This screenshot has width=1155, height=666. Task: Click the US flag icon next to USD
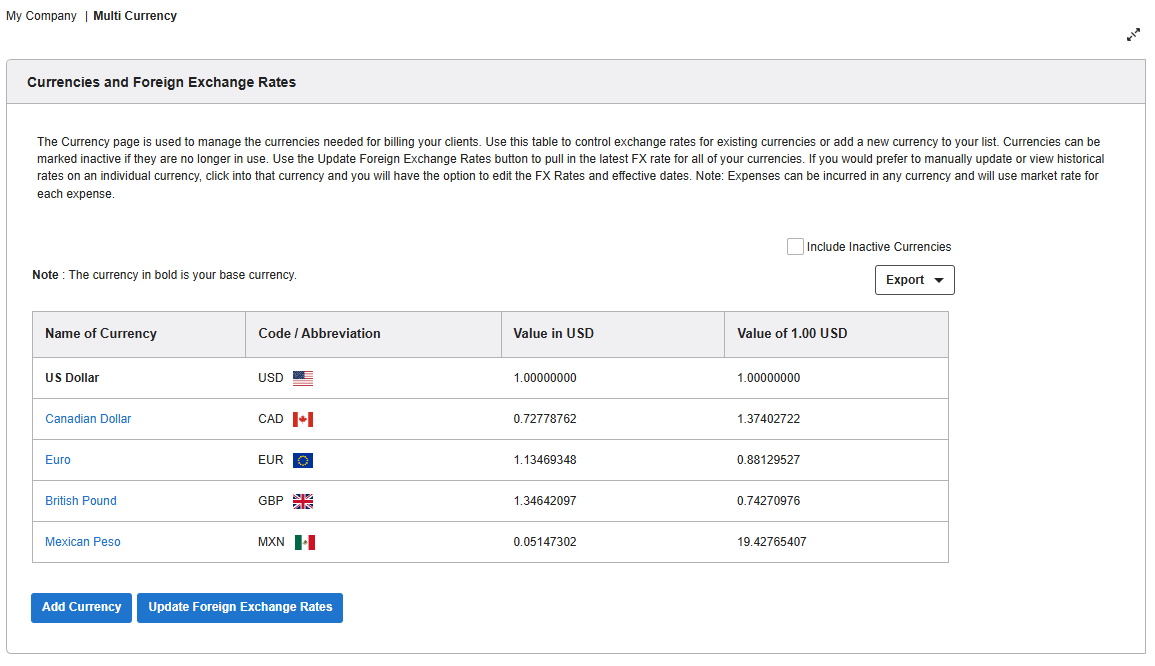pyautogui.click(x=302, y=377)
